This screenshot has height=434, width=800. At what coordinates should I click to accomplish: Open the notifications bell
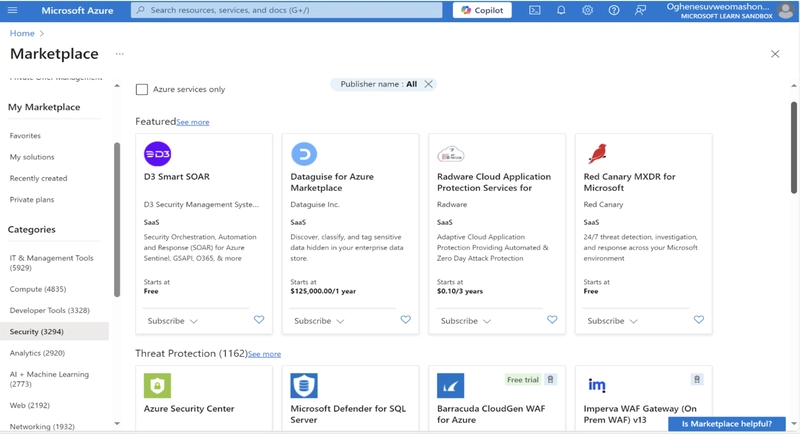click(561, 10)
